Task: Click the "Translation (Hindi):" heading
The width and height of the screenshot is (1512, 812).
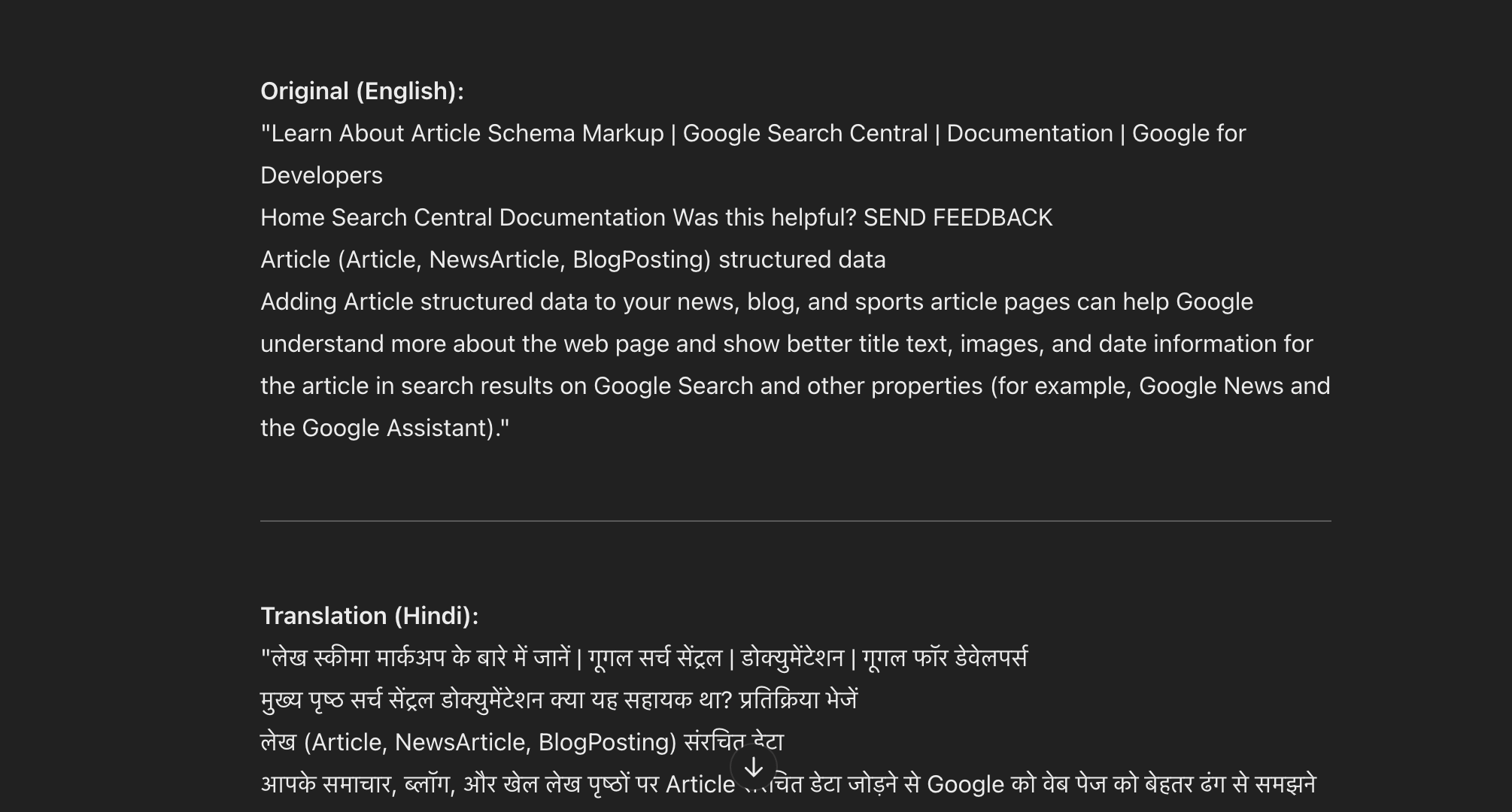Action: tap(369, 616)
